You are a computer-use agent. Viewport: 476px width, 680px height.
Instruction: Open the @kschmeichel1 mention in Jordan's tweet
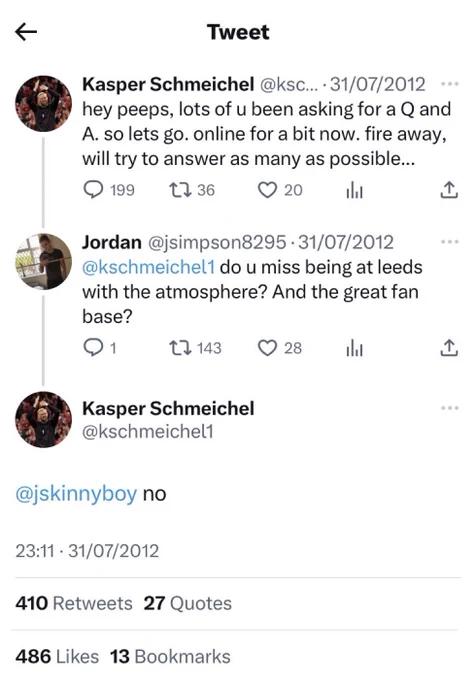tap(148, 267)
